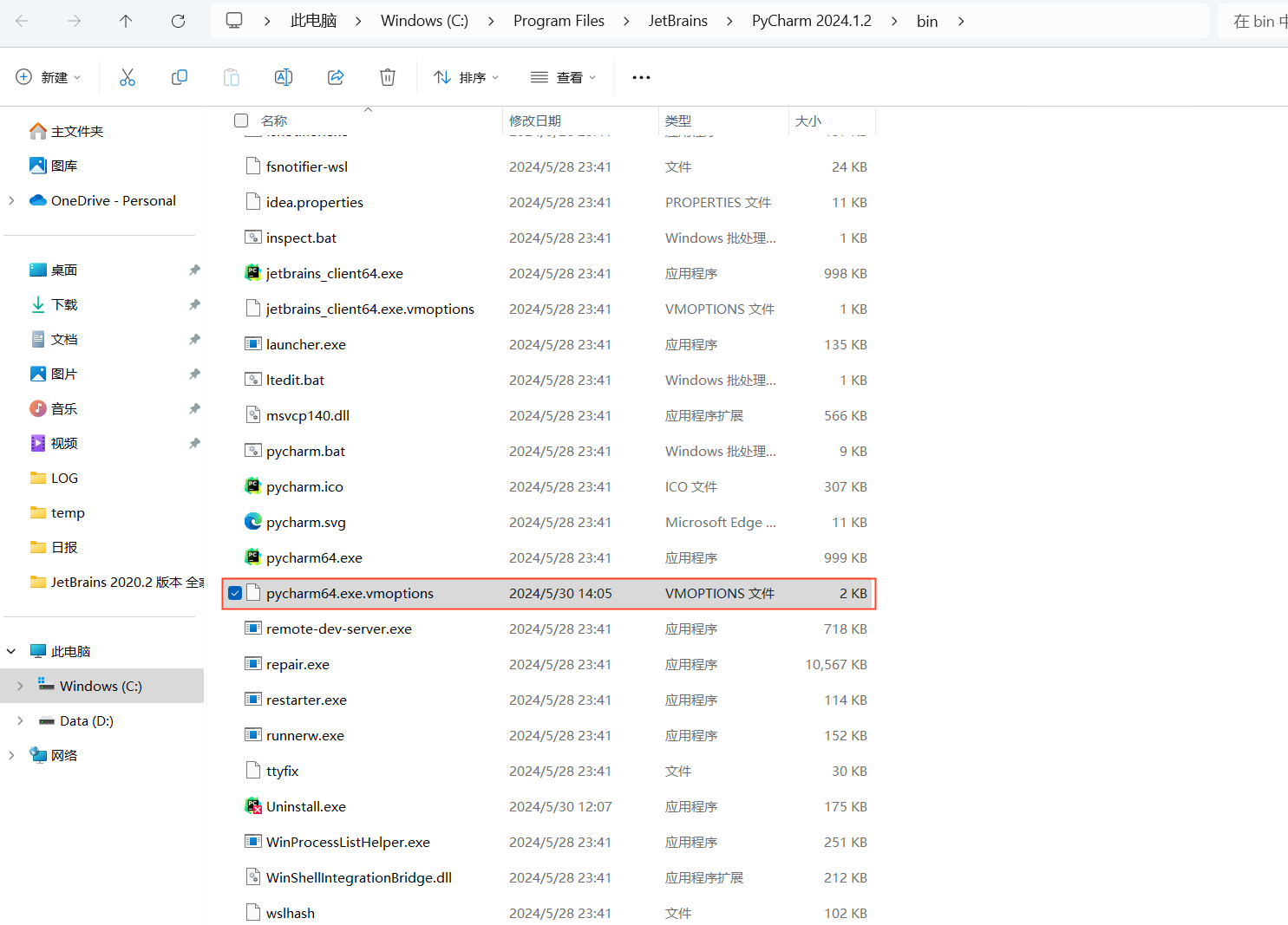
Task: Click the inspect.bat file icon
Action: click(253, 238)
